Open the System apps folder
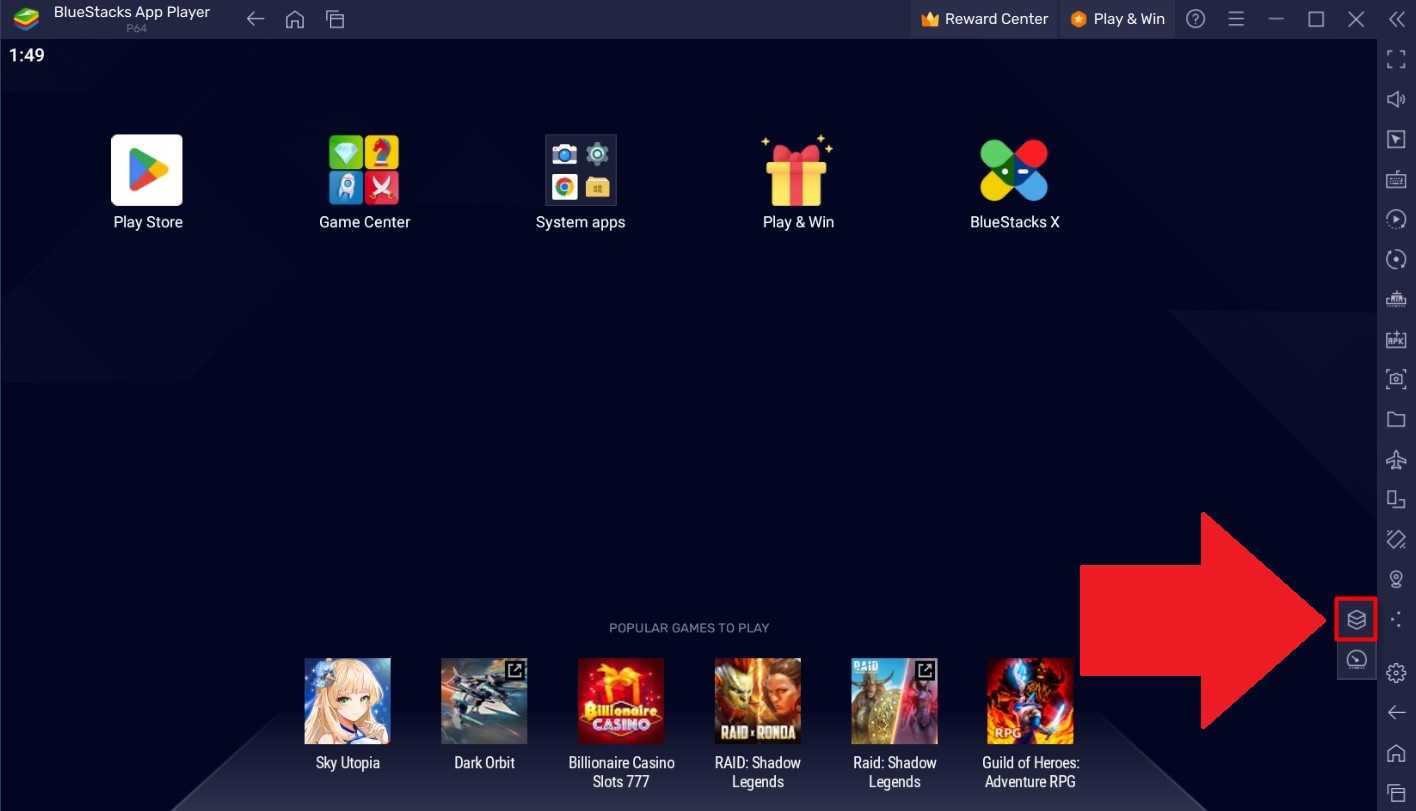The image size is (1416, 811). click(580, 170)
